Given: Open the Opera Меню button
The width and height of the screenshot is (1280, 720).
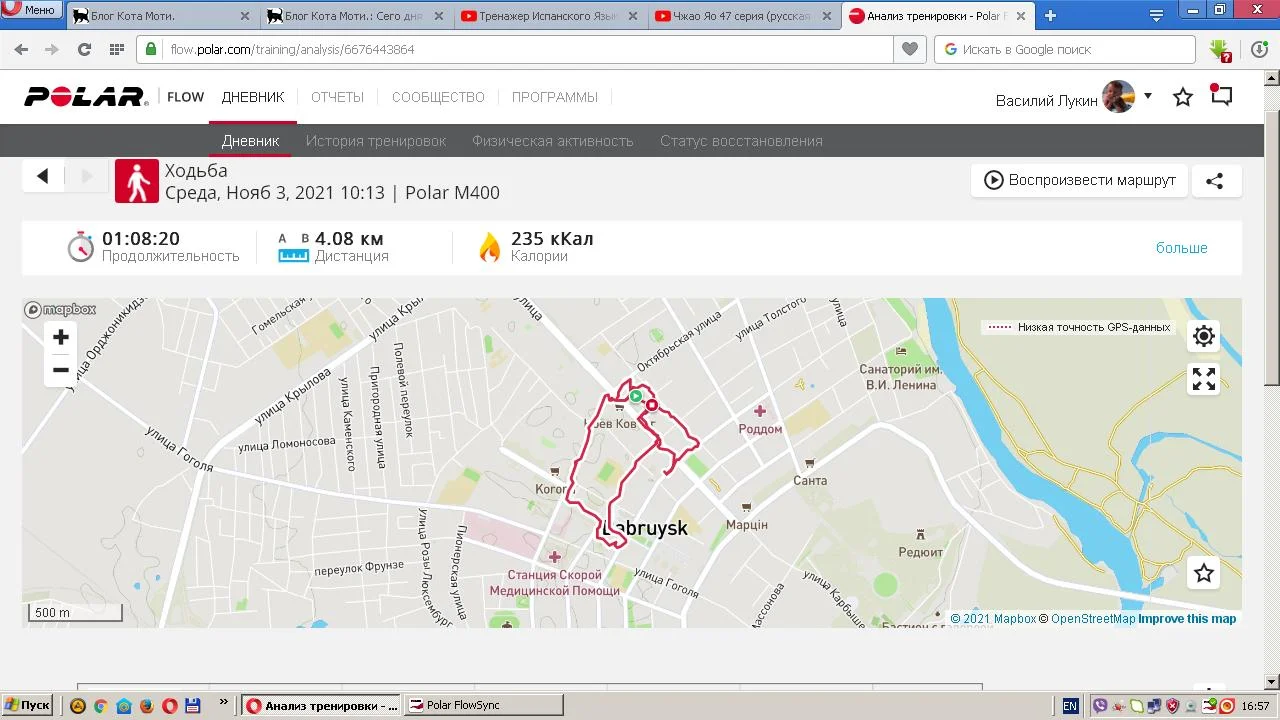Looking at the screenshot, I should tap(30, 10).
